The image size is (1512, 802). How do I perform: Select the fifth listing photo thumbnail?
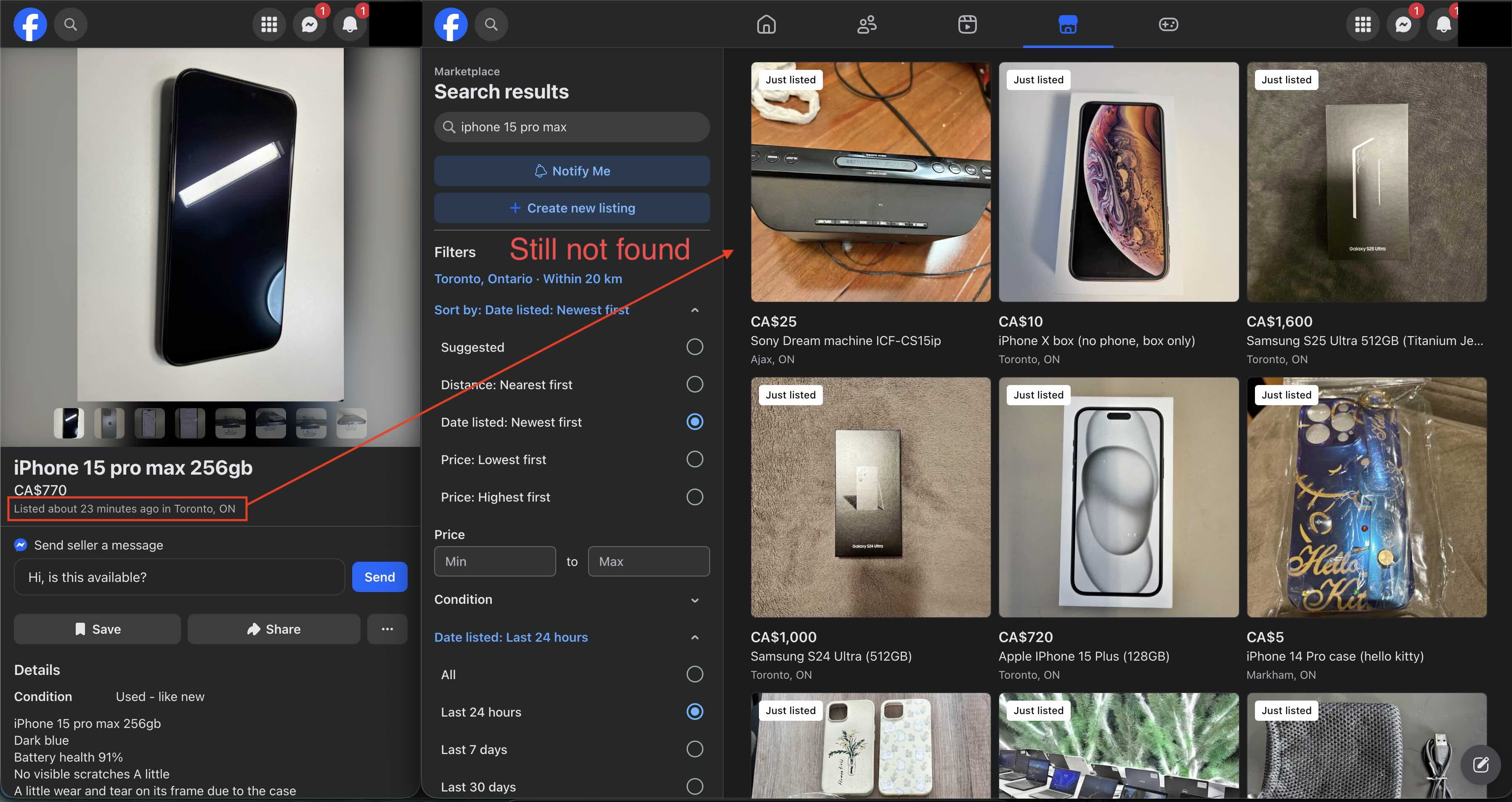(230, 423)
